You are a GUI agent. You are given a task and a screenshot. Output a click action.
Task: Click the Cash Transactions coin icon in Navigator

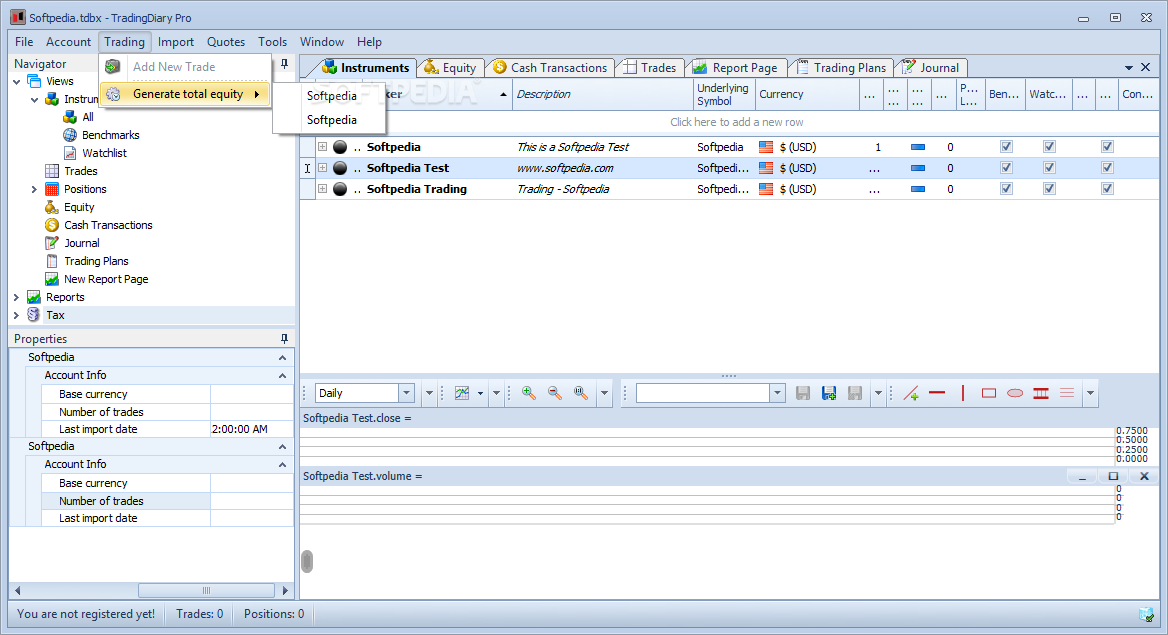52,225
